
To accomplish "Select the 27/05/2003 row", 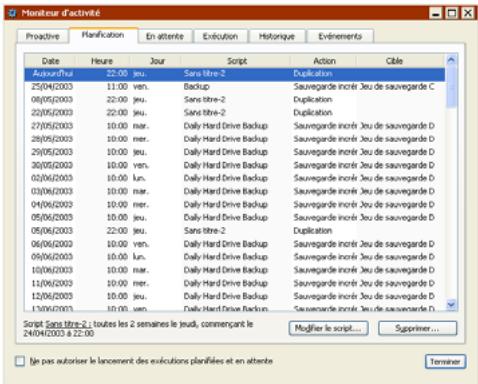I will click(235, 126).
